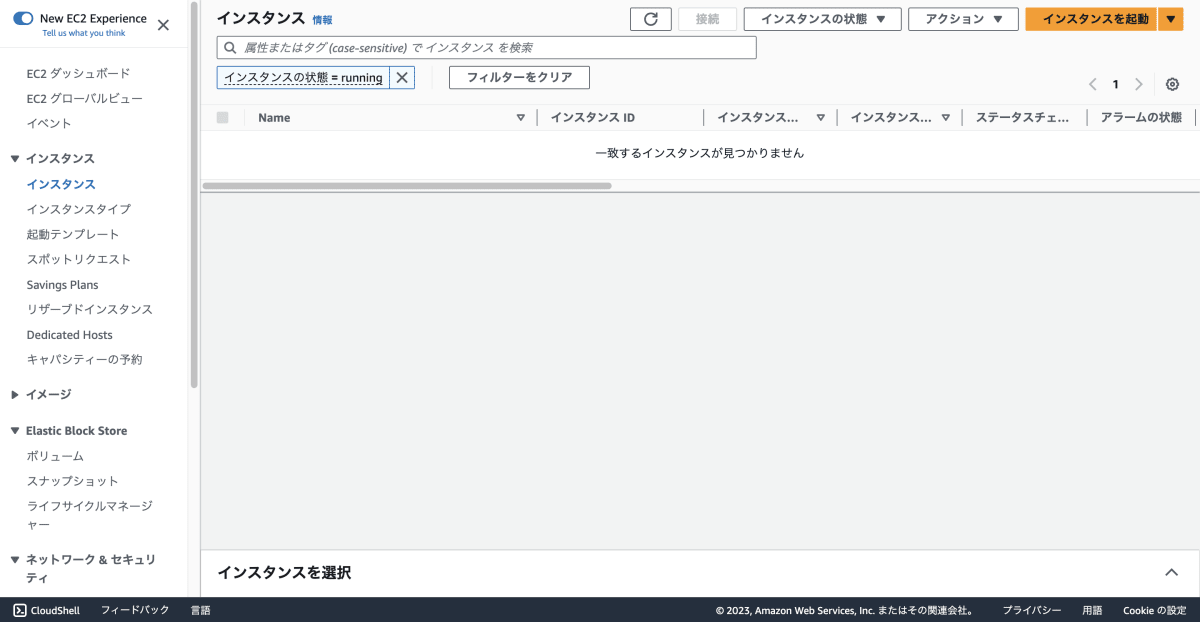The height and width of the screenshot is (622, 1200).
Task: Open 起動テンプレート in sidebar
Action: click(x=73, y=234)
